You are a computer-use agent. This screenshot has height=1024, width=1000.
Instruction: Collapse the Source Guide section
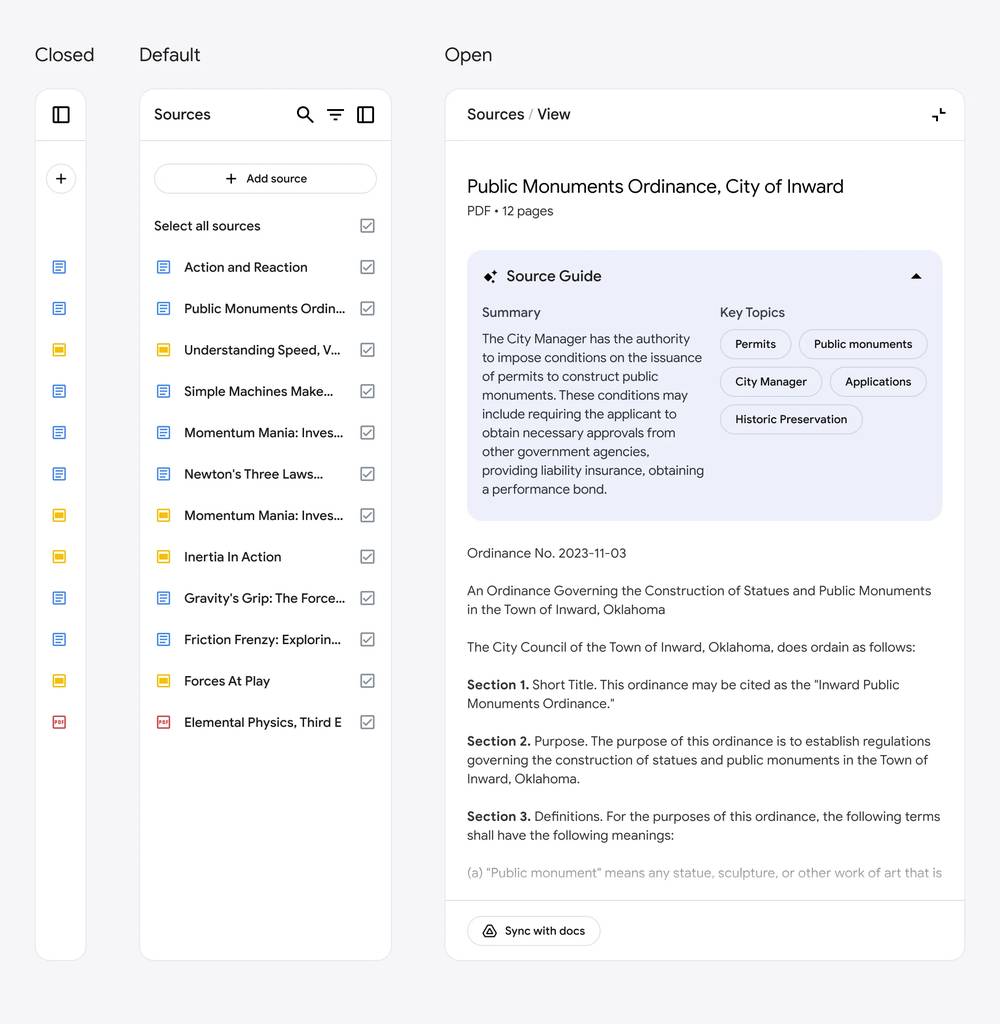[x=916, y=277]
